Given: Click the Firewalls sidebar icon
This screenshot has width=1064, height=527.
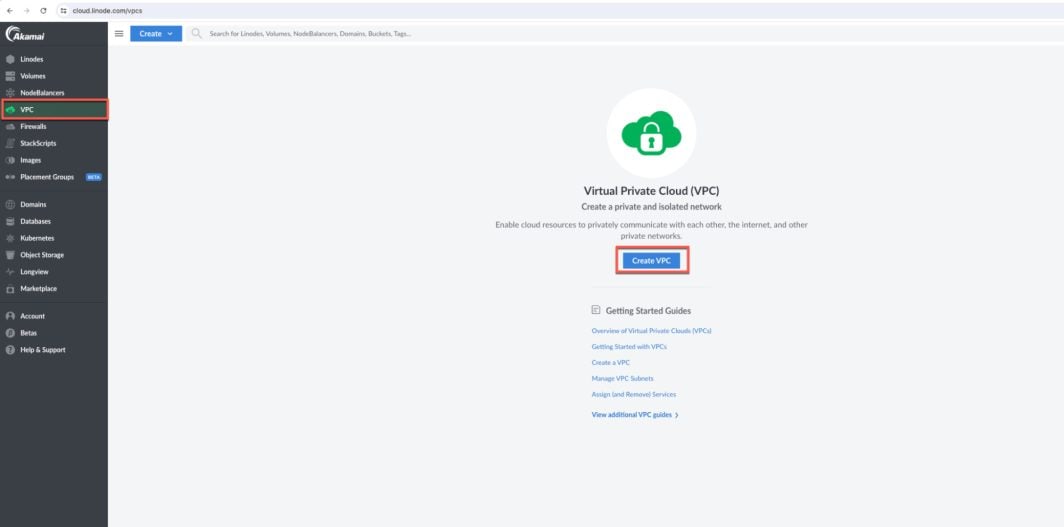Looking at the screenshot, I should click(x=10, y=127).
